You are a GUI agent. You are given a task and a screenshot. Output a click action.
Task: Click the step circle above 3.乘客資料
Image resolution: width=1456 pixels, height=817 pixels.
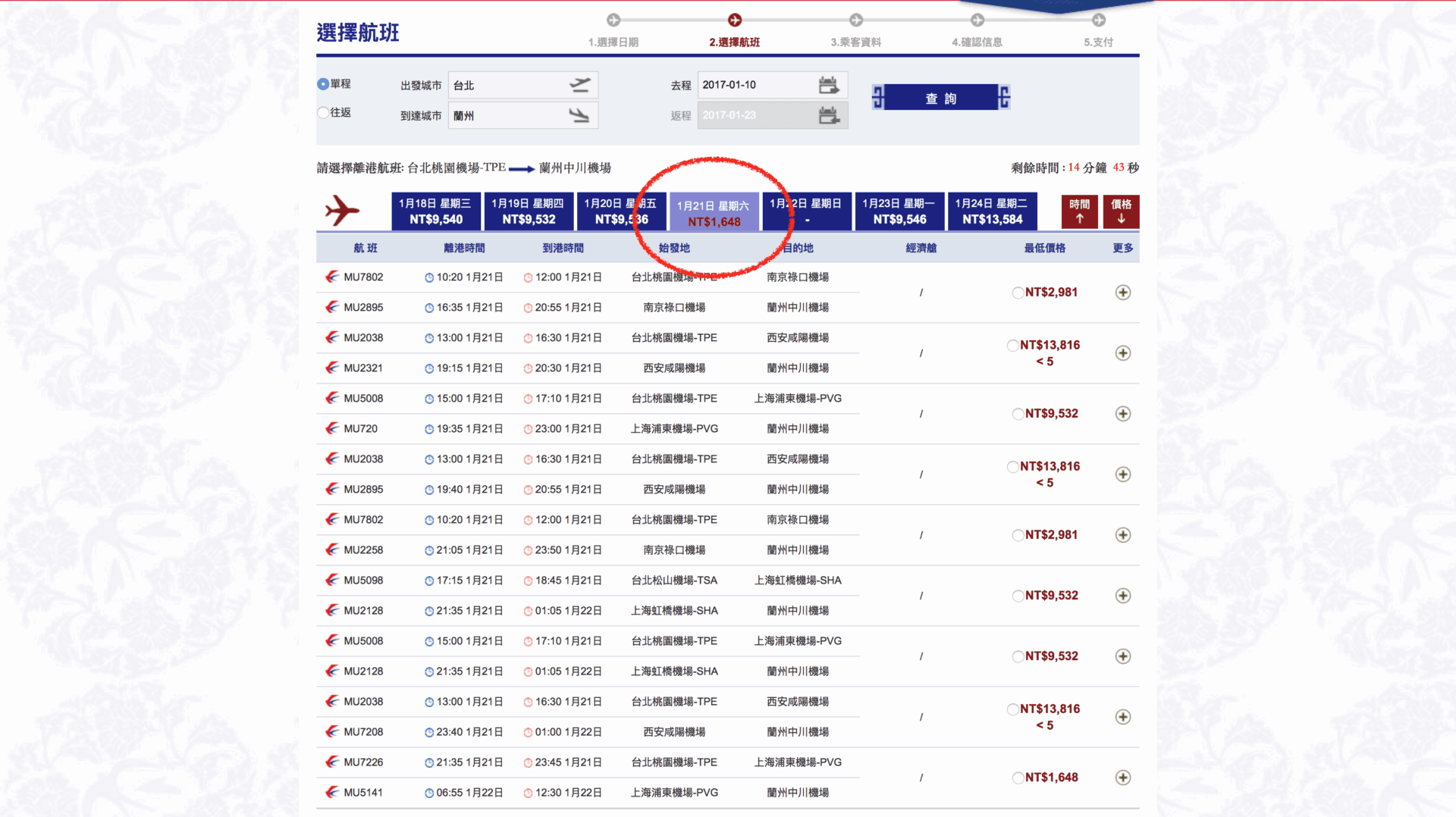(856, 20)
